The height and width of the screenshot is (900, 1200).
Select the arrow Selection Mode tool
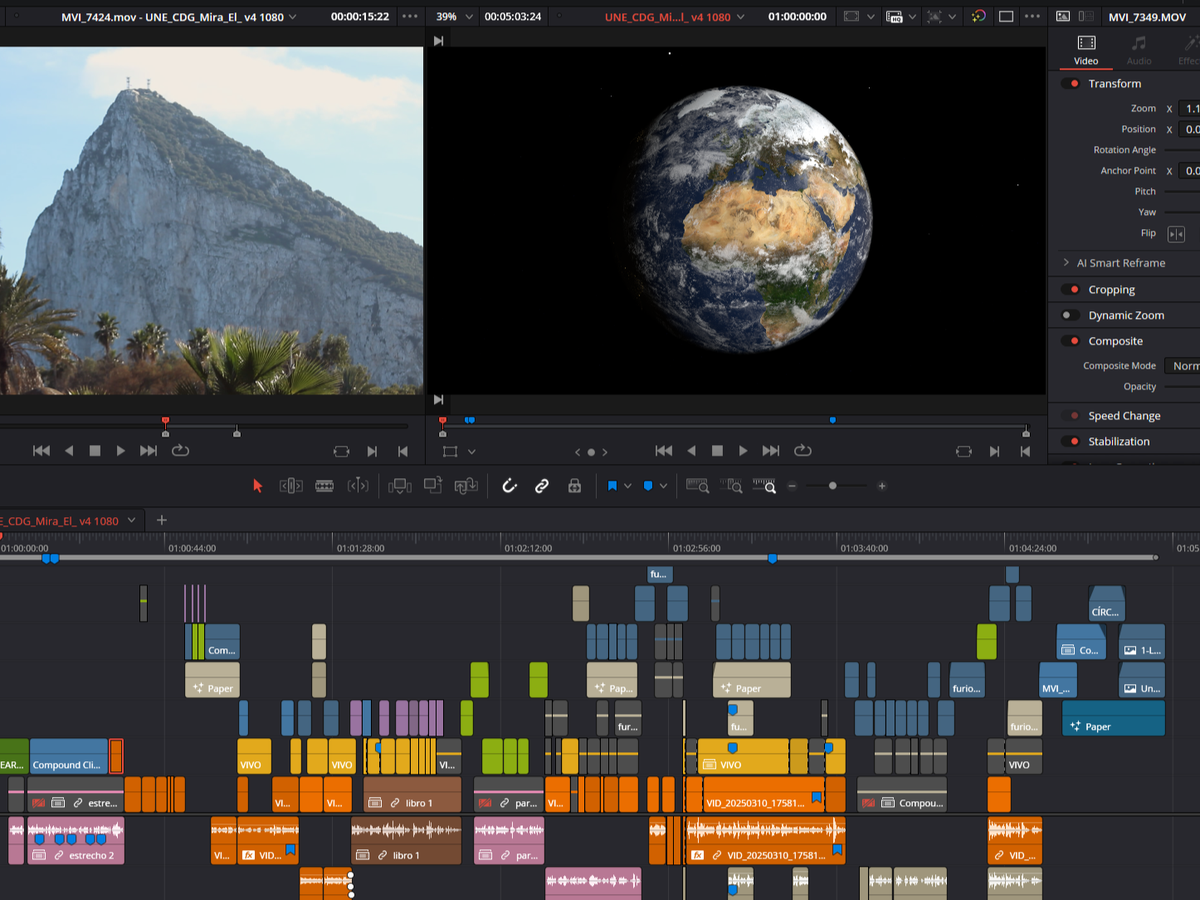(257, 486)
